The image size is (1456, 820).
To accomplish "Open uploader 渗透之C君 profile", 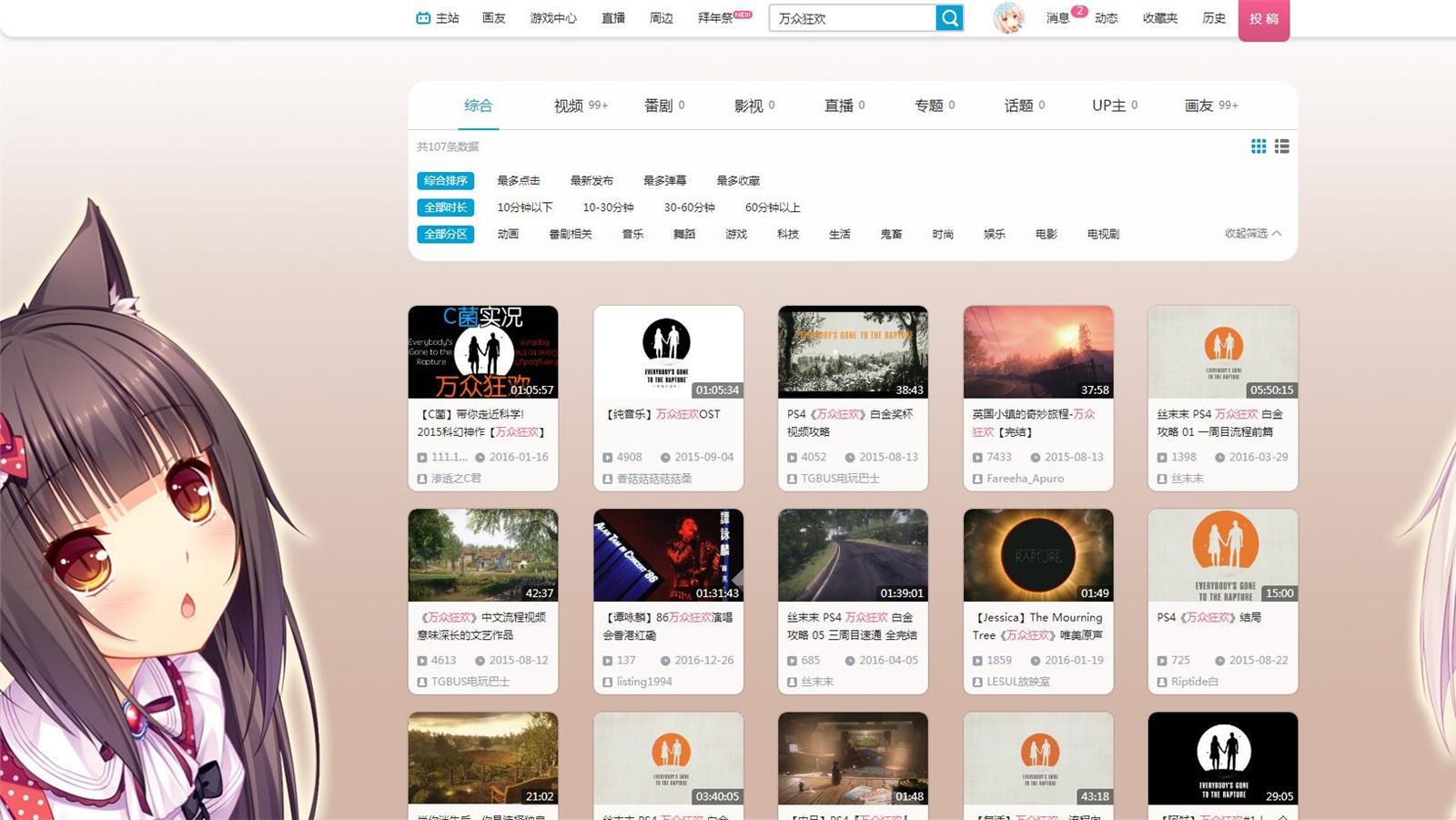I will point(456,478).
